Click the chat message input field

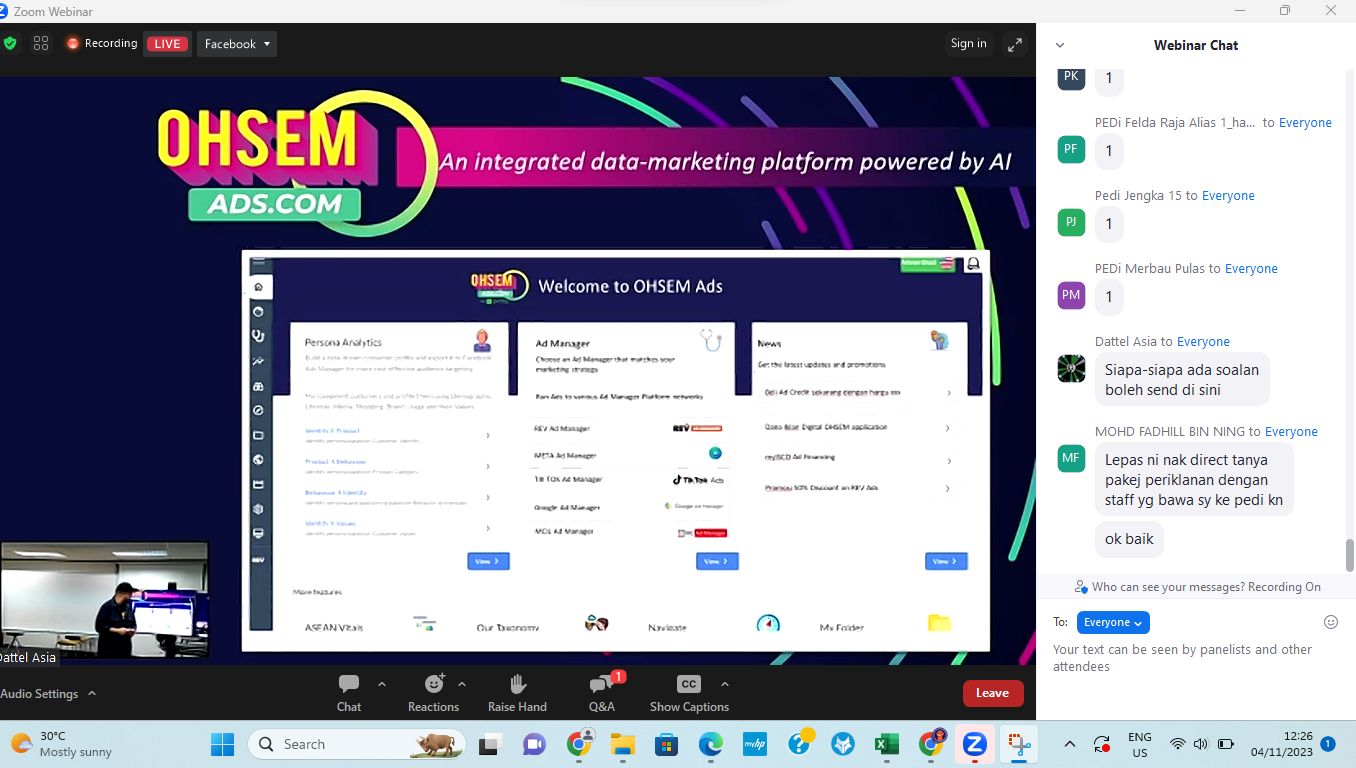click(x=1190, y=658)
